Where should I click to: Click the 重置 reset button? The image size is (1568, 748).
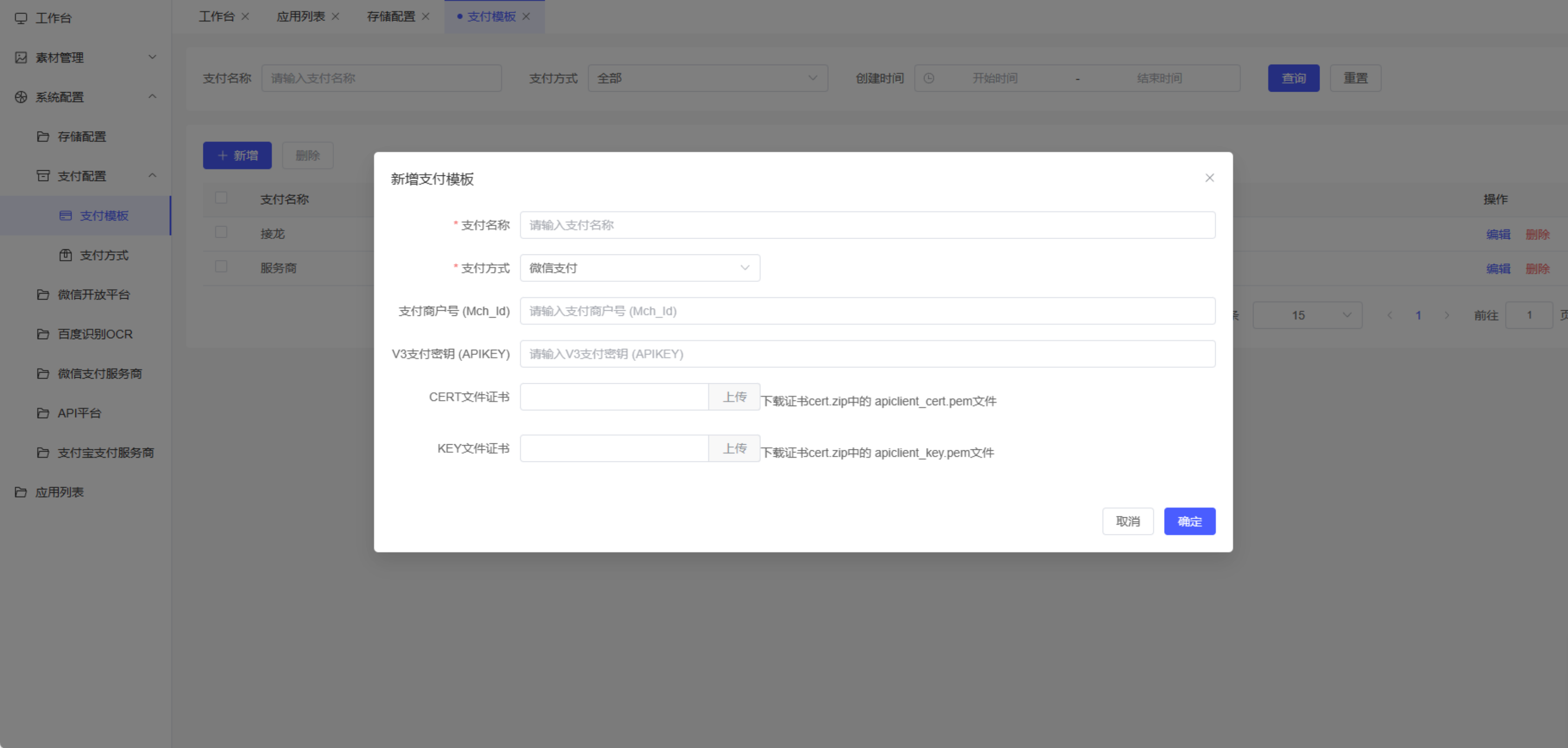(x=1355, y=78)
